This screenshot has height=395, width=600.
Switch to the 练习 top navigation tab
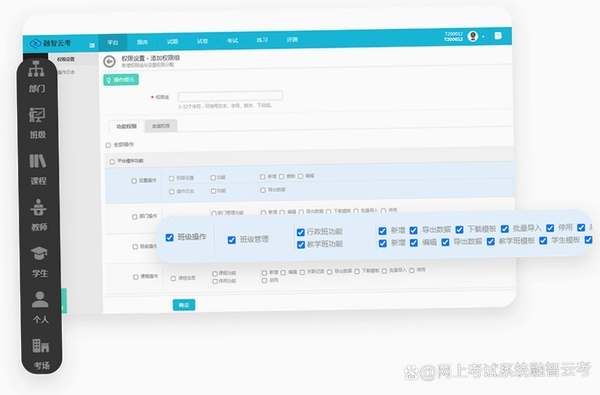pyautogui.click(x=262, y=40)
